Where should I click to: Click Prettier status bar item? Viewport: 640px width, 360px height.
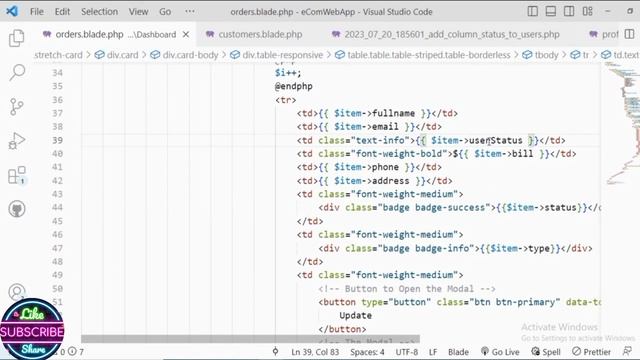(x=591, y=352)
